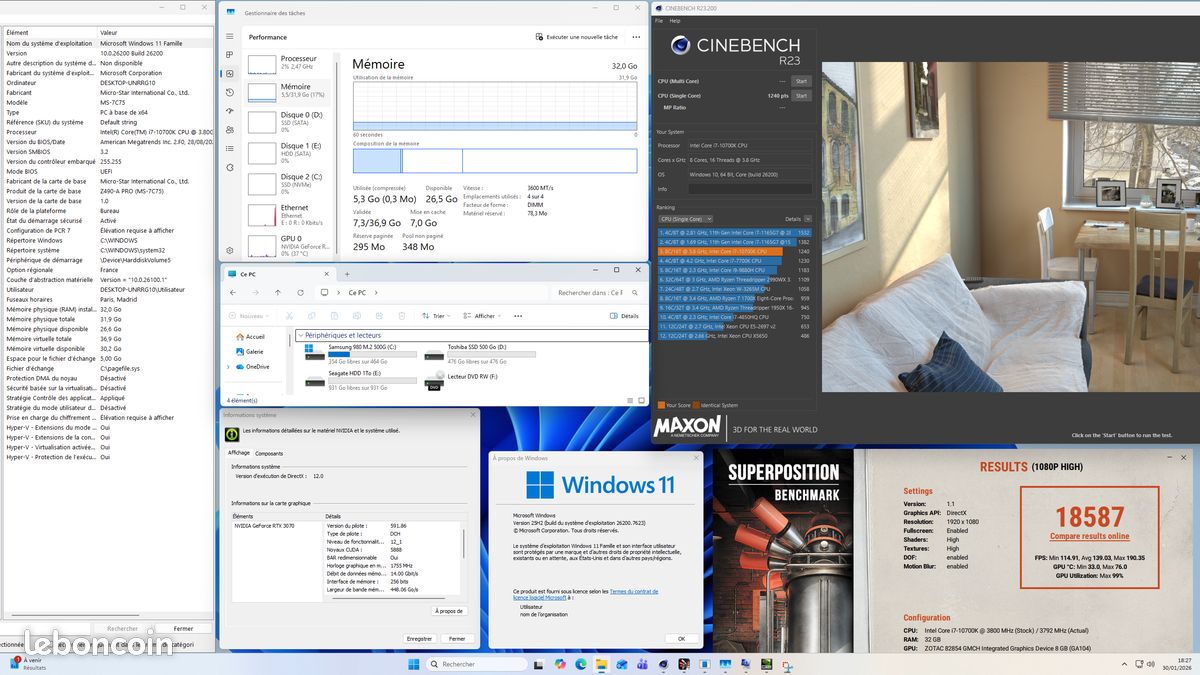Open Galerie in Explorer navigation pane
The width and height of the screenshot is (1200, 675).
coord(249,351)
